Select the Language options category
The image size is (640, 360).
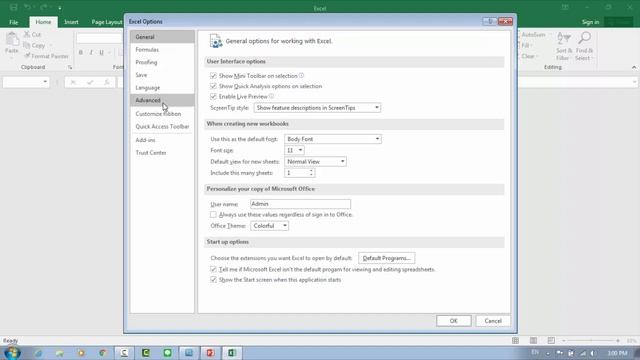coord(162,87)
